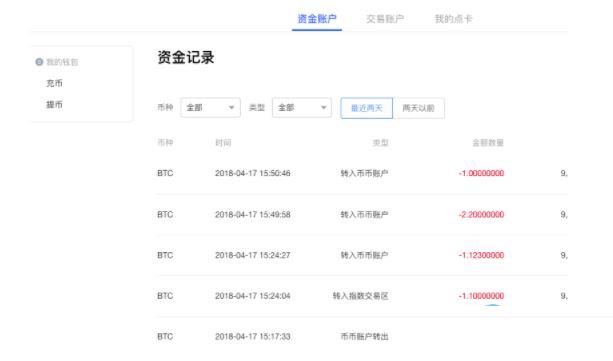Image resolution: width=613 pixels, height=361 pixels.
Task: Expand the 币种 dropdown set to 全部
Action: (210, 108)
